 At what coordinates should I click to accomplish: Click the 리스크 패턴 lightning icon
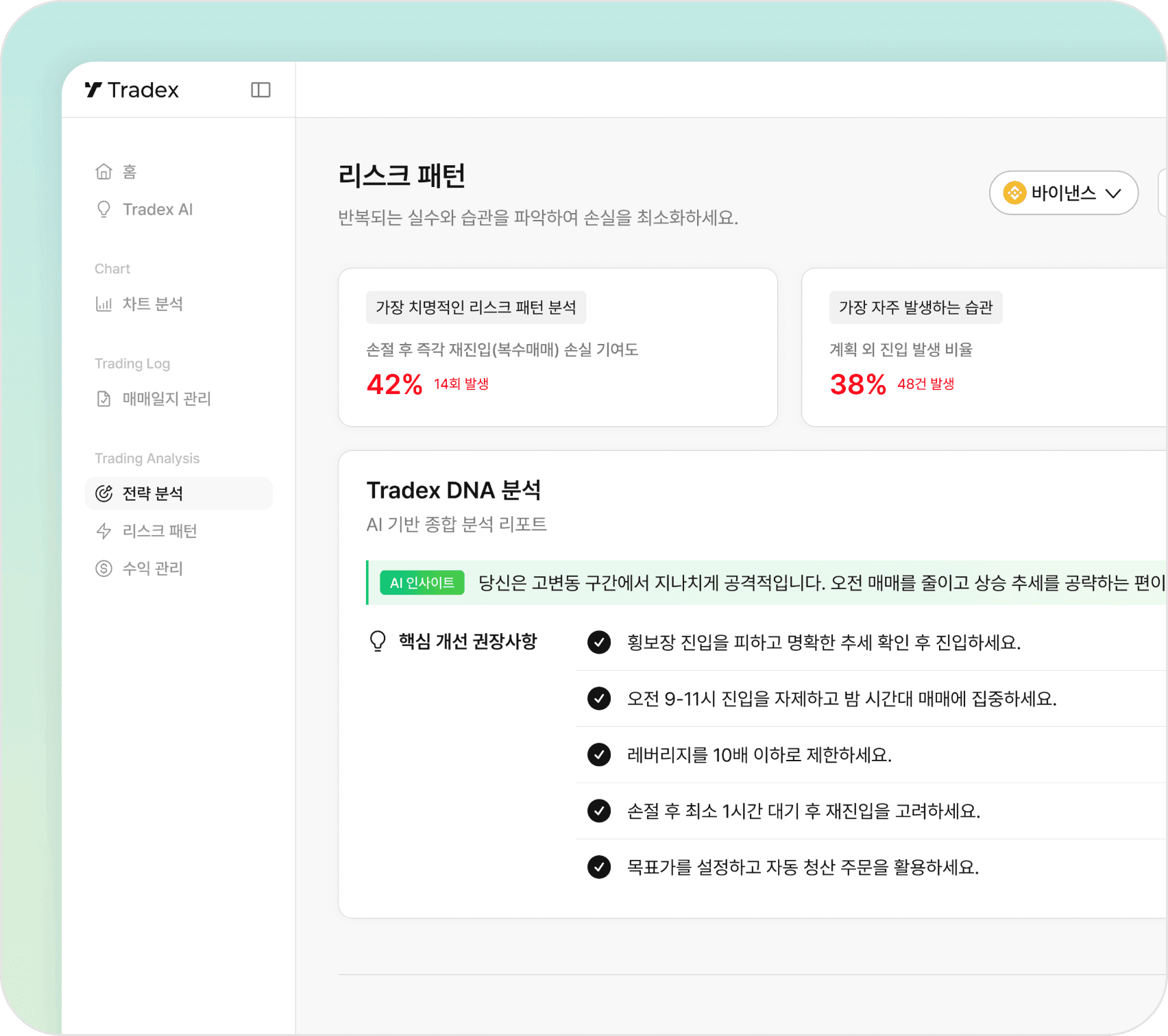tap(104, 531)
